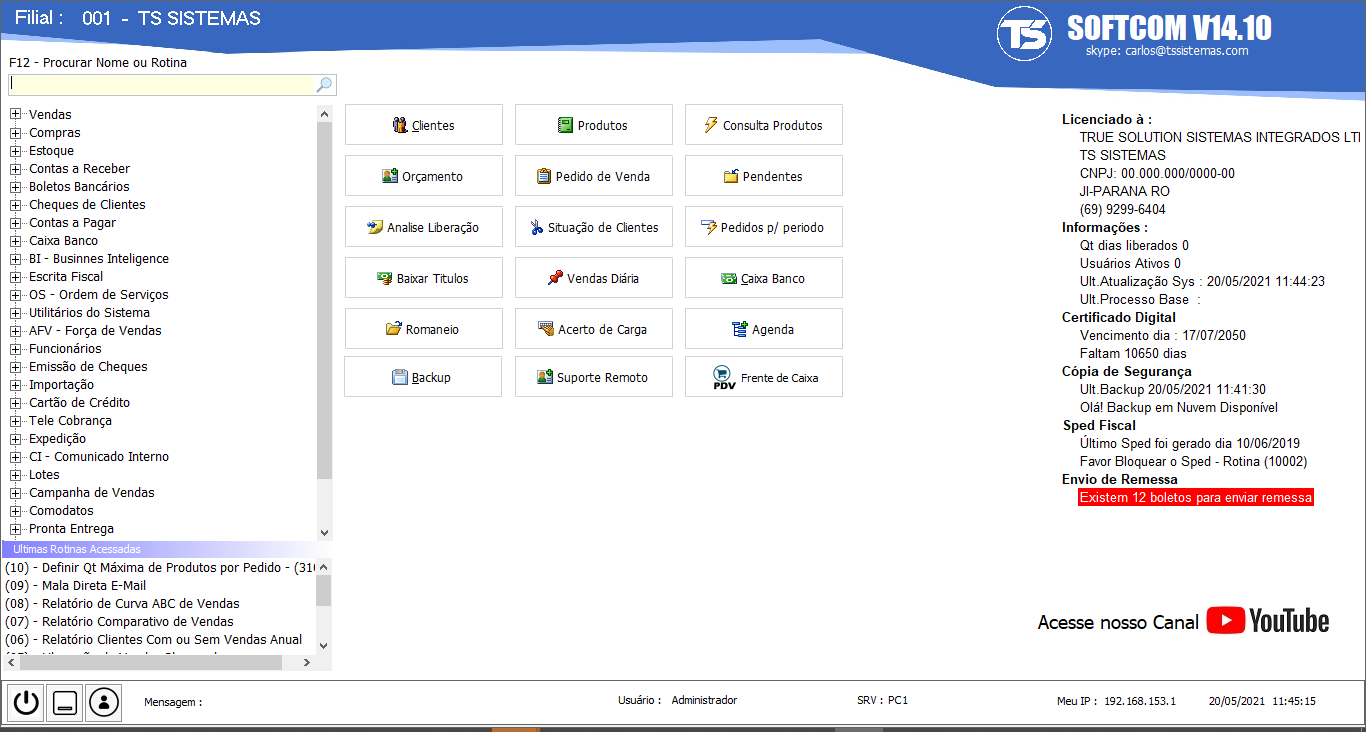This screenshot has height=732, width=1366.
Task: Open the YouTube channel logo
Action: 1267,621
